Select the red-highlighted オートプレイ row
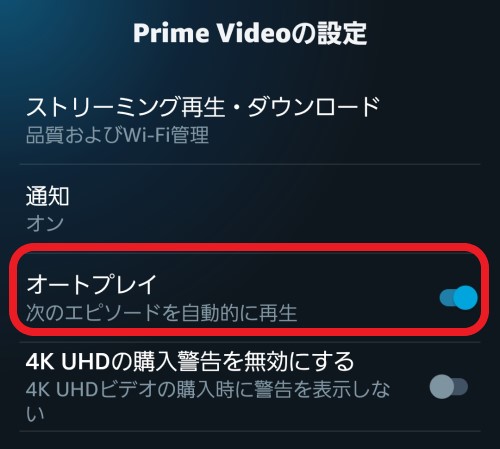 pyautogui.click(x=249, y=289)
